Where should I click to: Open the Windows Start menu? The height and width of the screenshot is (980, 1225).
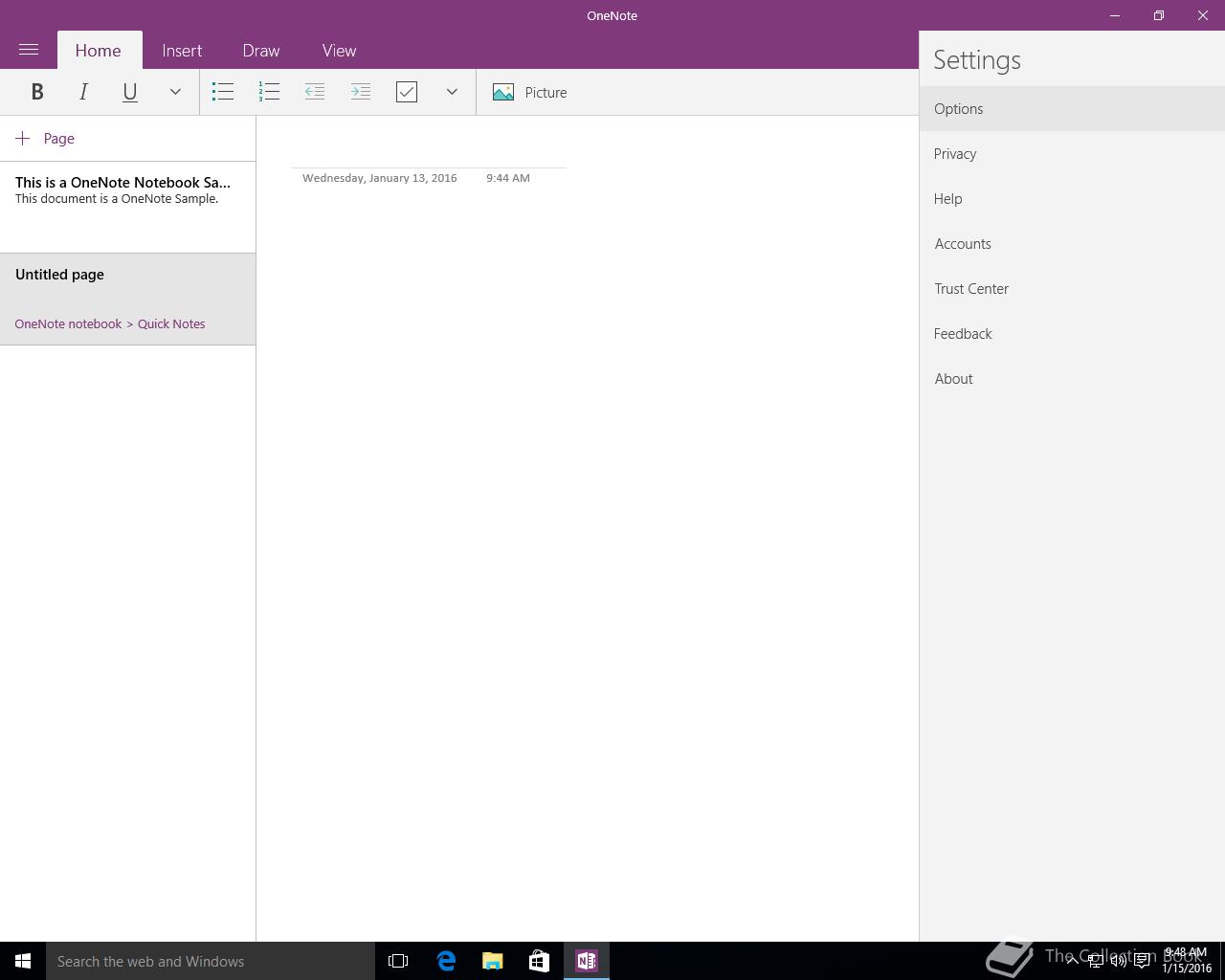(23, 961)
